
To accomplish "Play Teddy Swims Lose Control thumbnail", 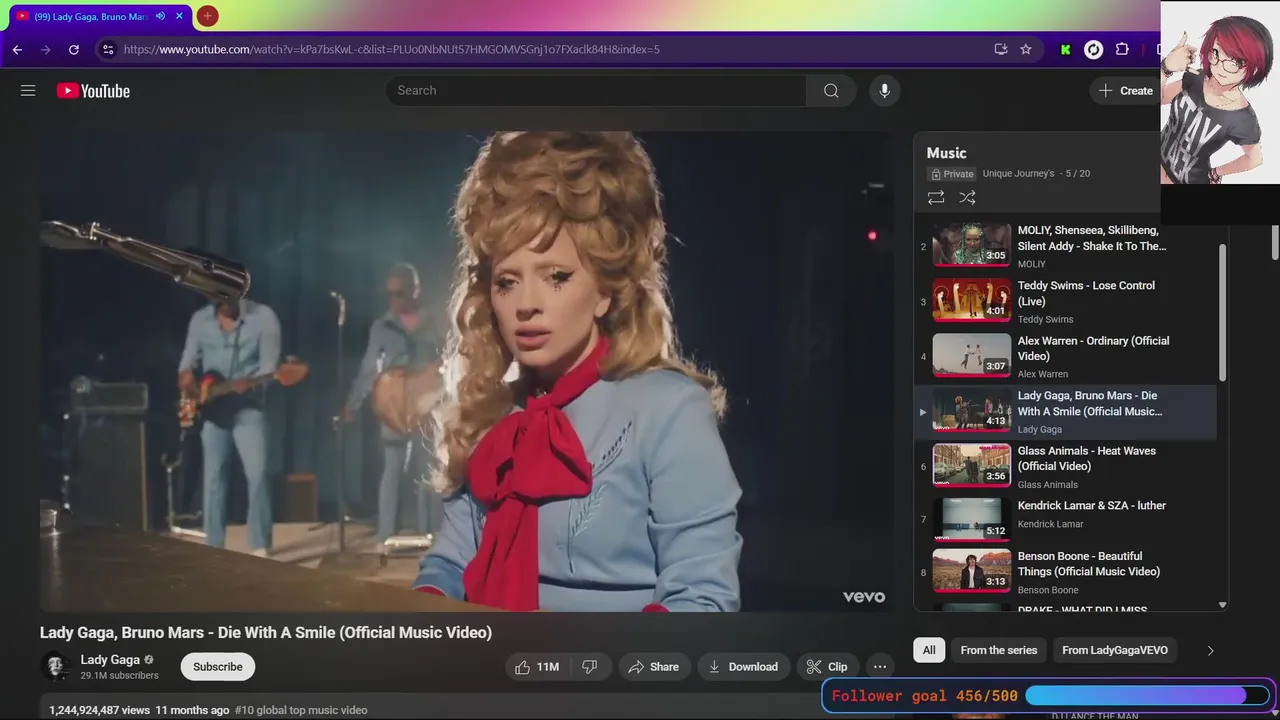I will click(971, 300).
